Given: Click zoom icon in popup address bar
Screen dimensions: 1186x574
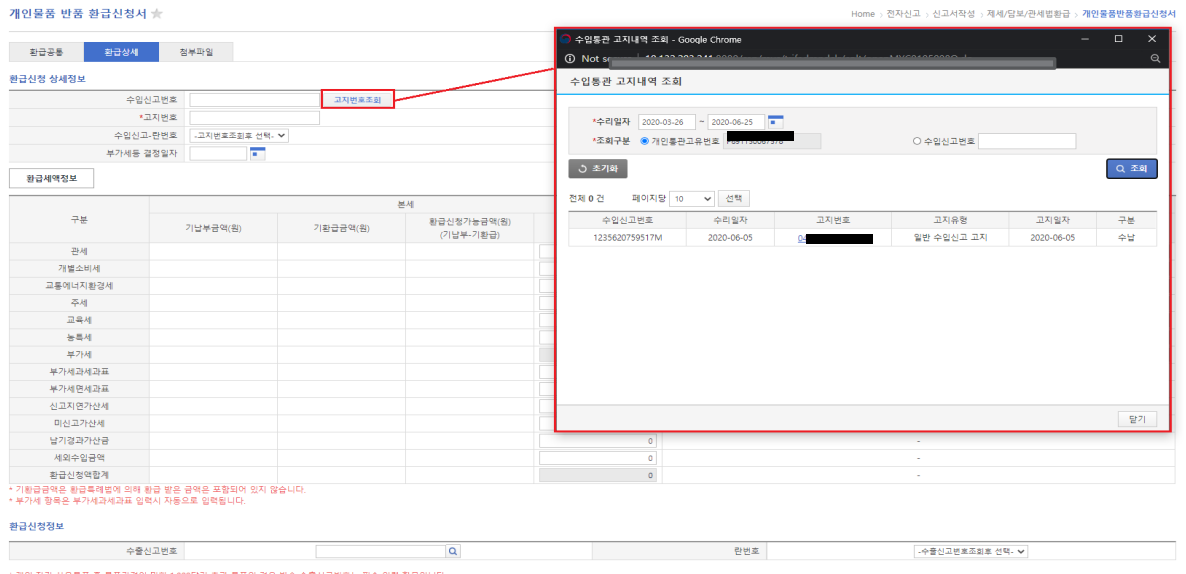Looking at the screenshot, I should [1154, 58].
